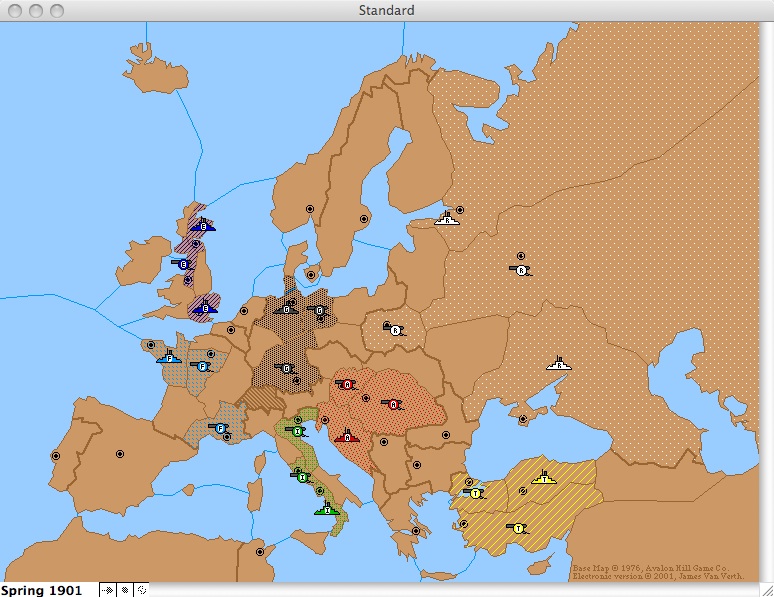Select the Turkish army in Smyrna
Image resolution: width=774 pixels, height=597 pixels.
[x=518, y=529]
